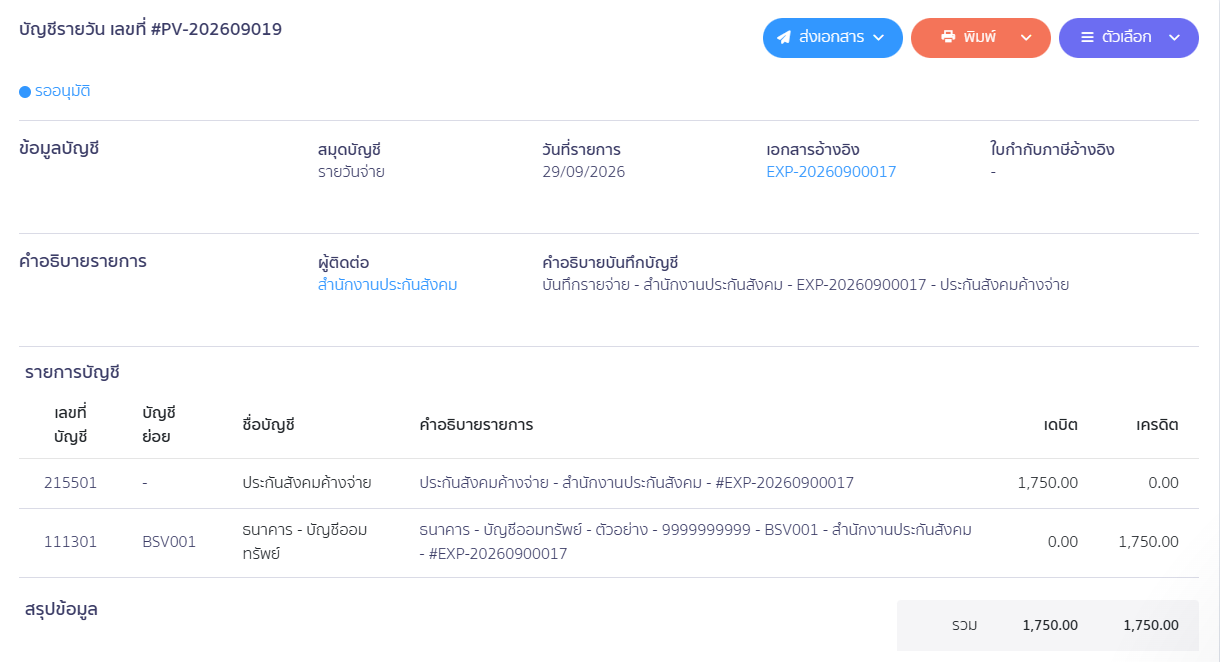The image size is (1220, 662).
Task: Expand the พิมพ์ dropdown chevron
Action: (x=1025, y=38)
